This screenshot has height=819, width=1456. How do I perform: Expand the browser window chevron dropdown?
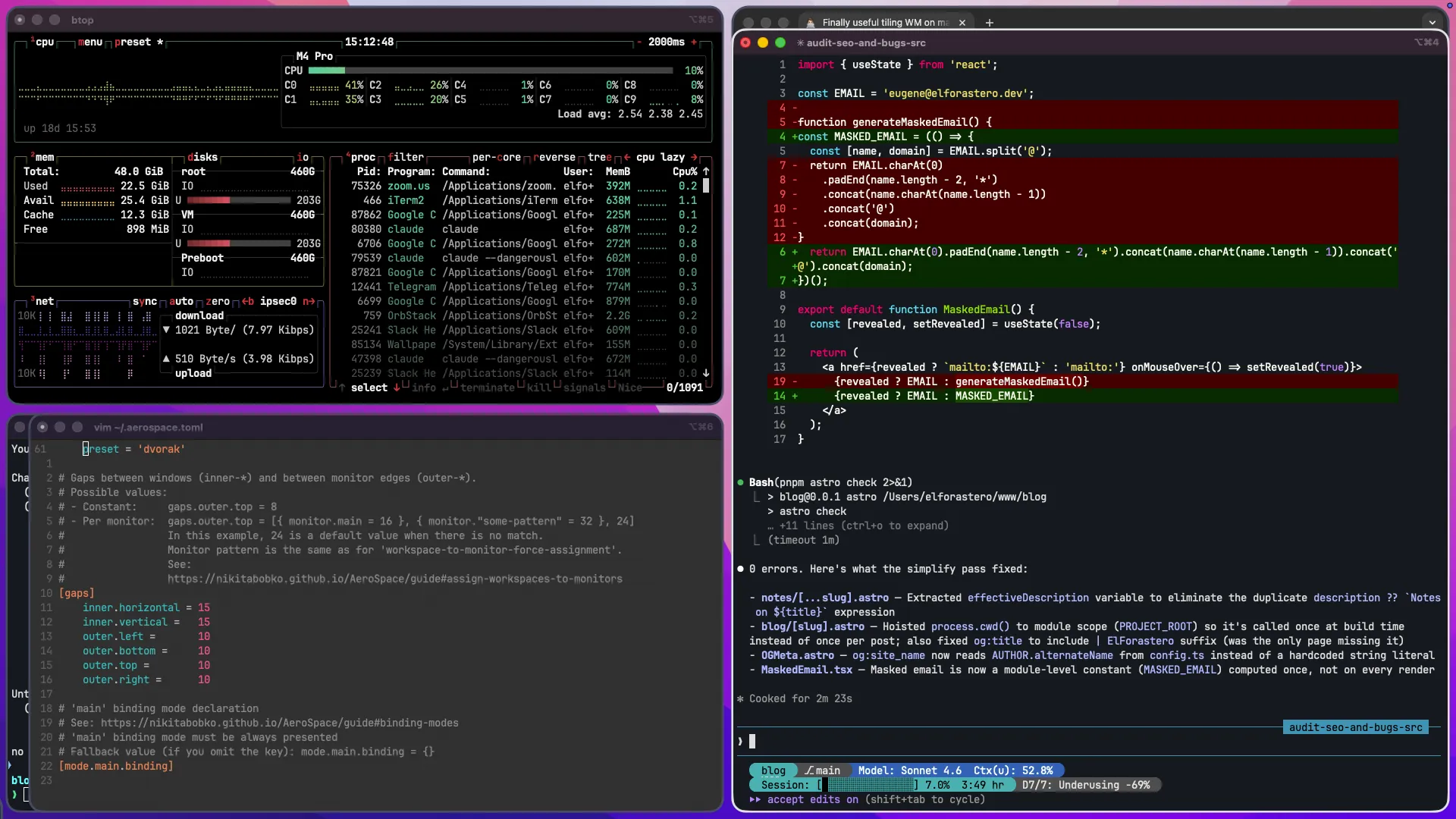[x=1432, y=23]
